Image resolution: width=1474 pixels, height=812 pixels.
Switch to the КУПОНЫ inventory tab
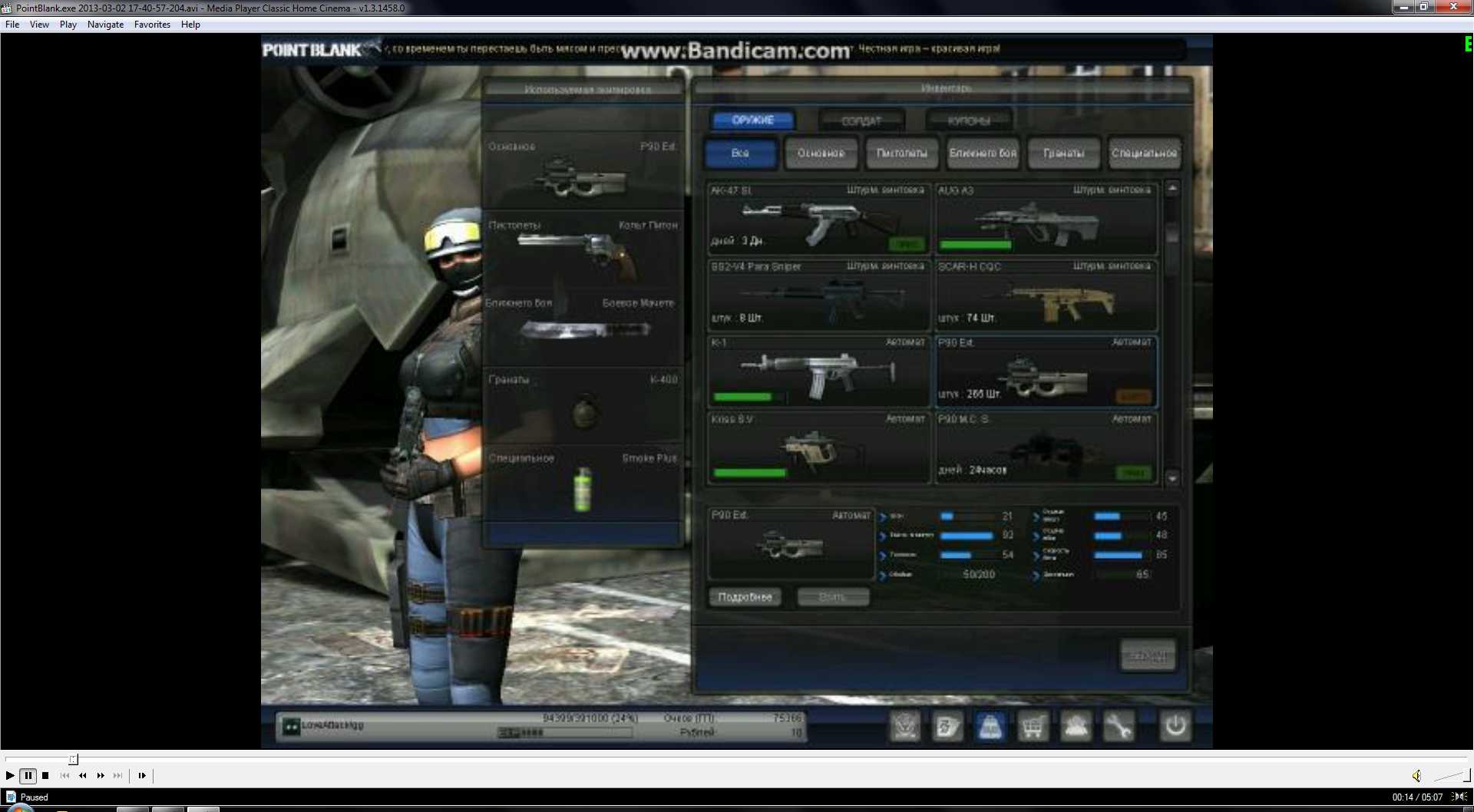coord(969,120)
